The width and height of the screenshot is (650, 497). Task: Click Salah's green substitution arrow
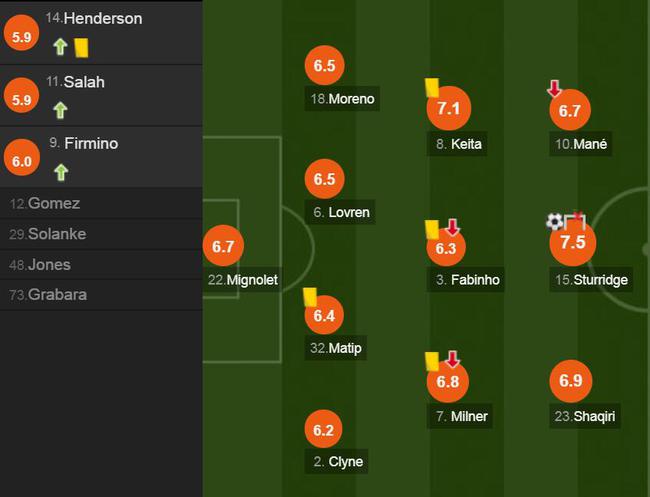[61, 110]
